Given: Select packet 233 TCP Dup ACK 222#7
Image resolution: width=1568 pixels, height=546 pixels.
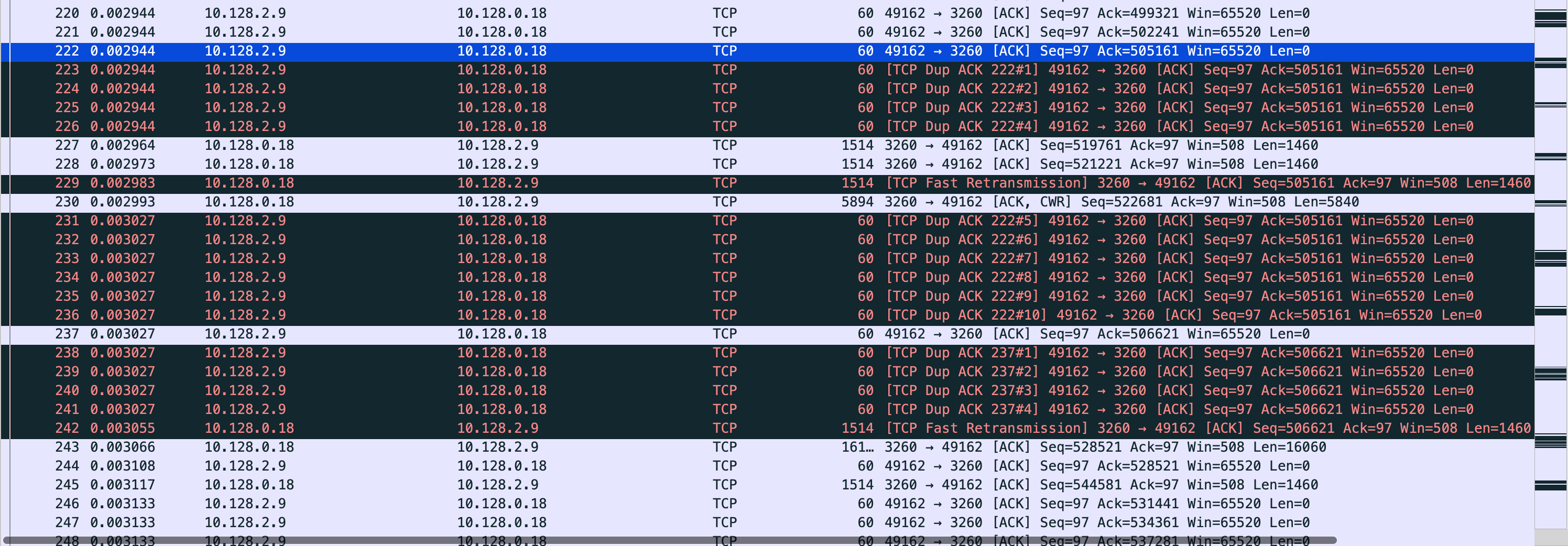Looking at the screenshot, I should (767, 259).
